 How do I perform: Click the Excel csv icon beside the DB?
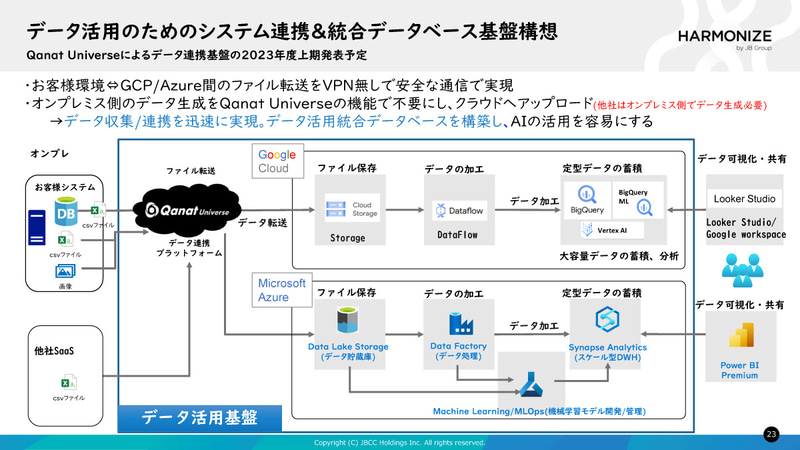tap(98, 210)
